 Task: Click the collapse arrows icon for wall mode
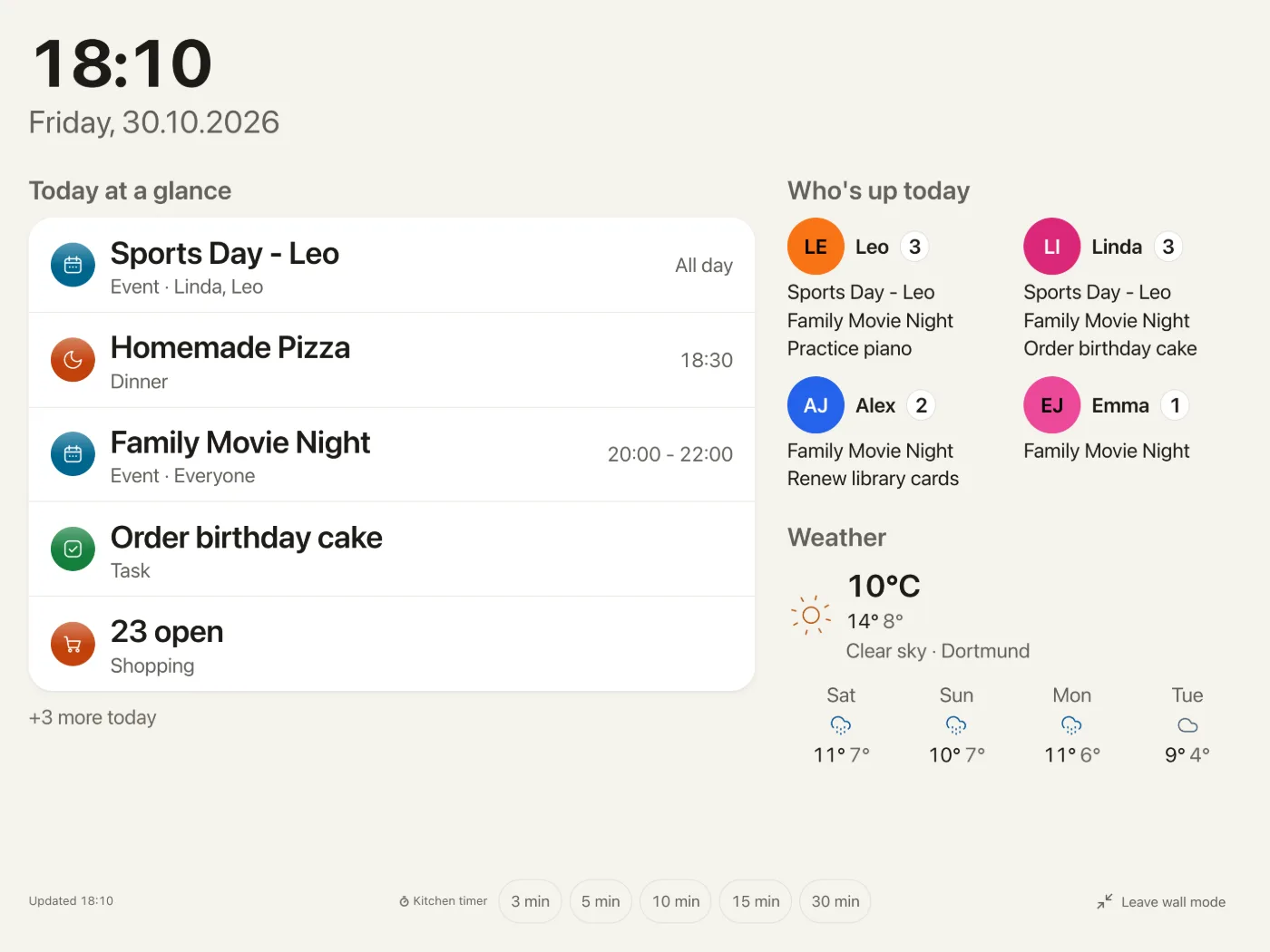tap(1104, 901)
